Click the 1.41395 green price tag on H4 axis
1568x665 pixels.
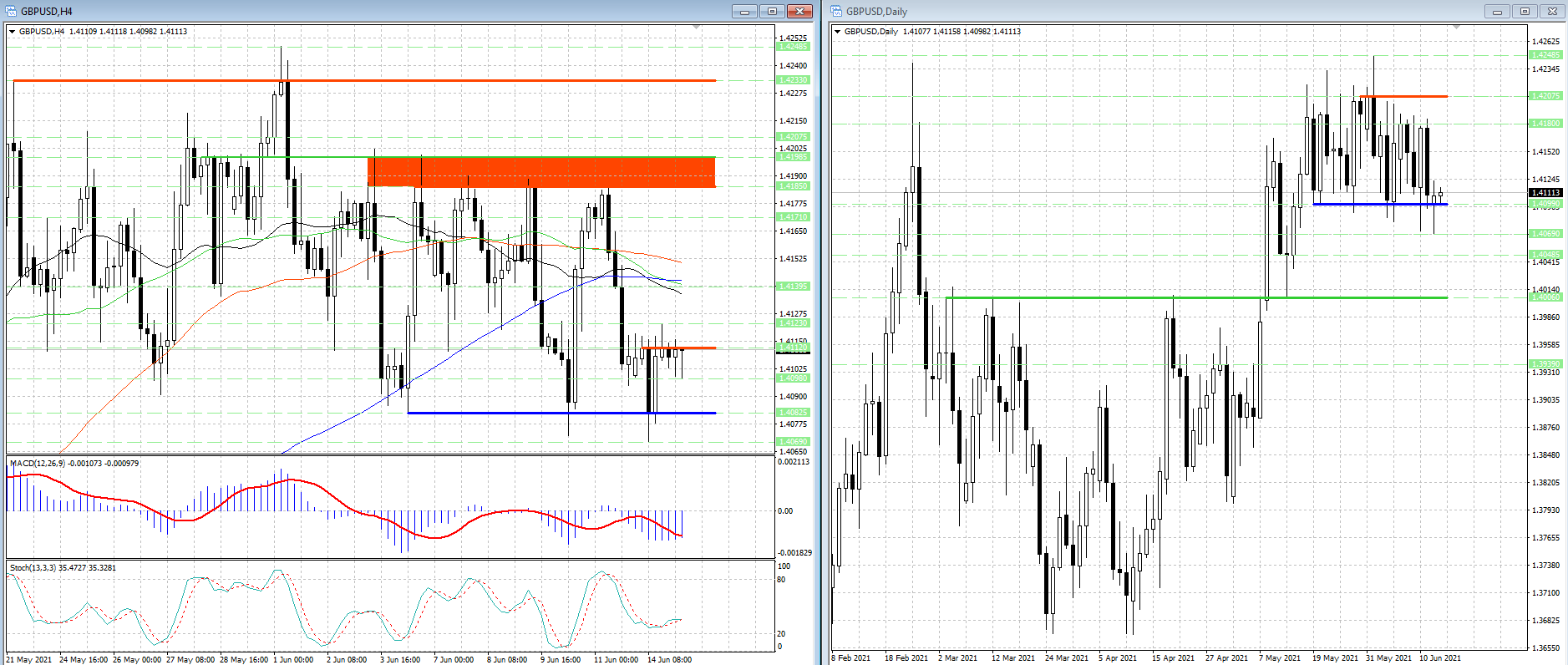point(794,287)
